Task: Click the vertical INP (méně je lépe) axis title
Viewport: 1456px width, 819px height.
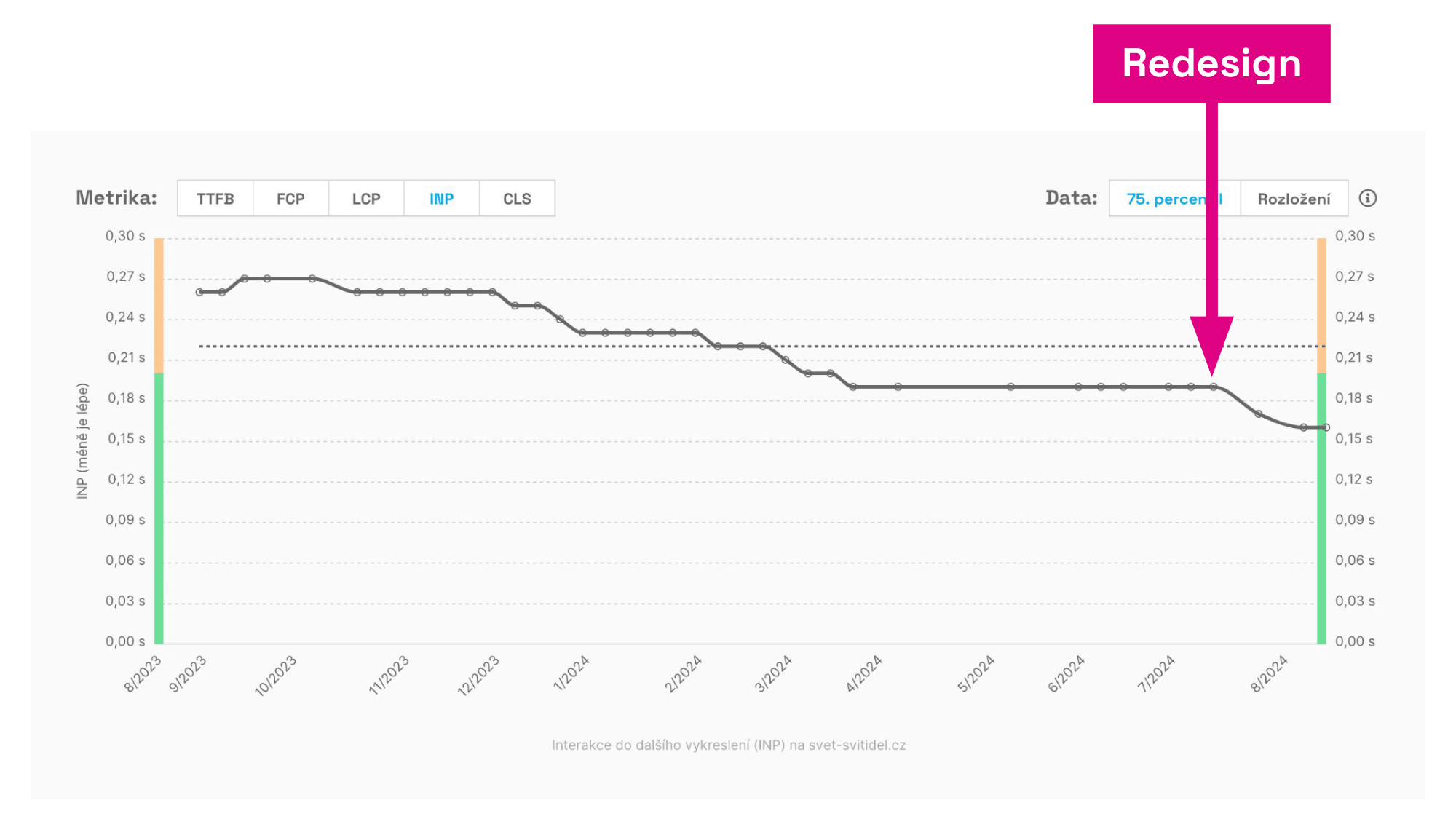Action: pos(82,440)
